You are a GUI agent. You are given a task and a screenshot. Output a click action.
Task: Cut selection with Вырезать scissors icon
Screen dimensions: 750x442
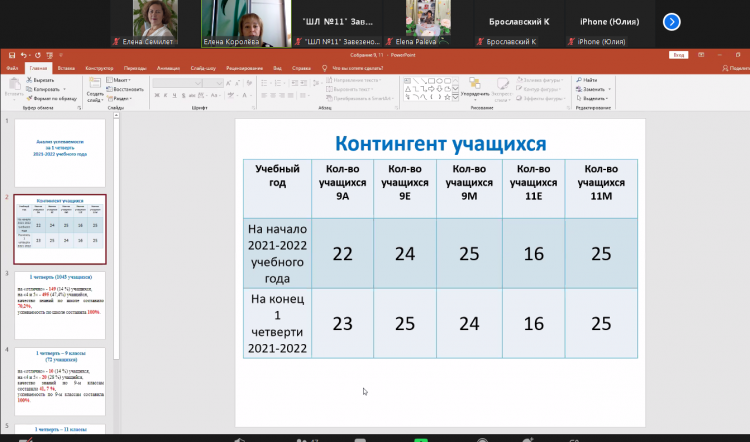click(x=40, y=80)
